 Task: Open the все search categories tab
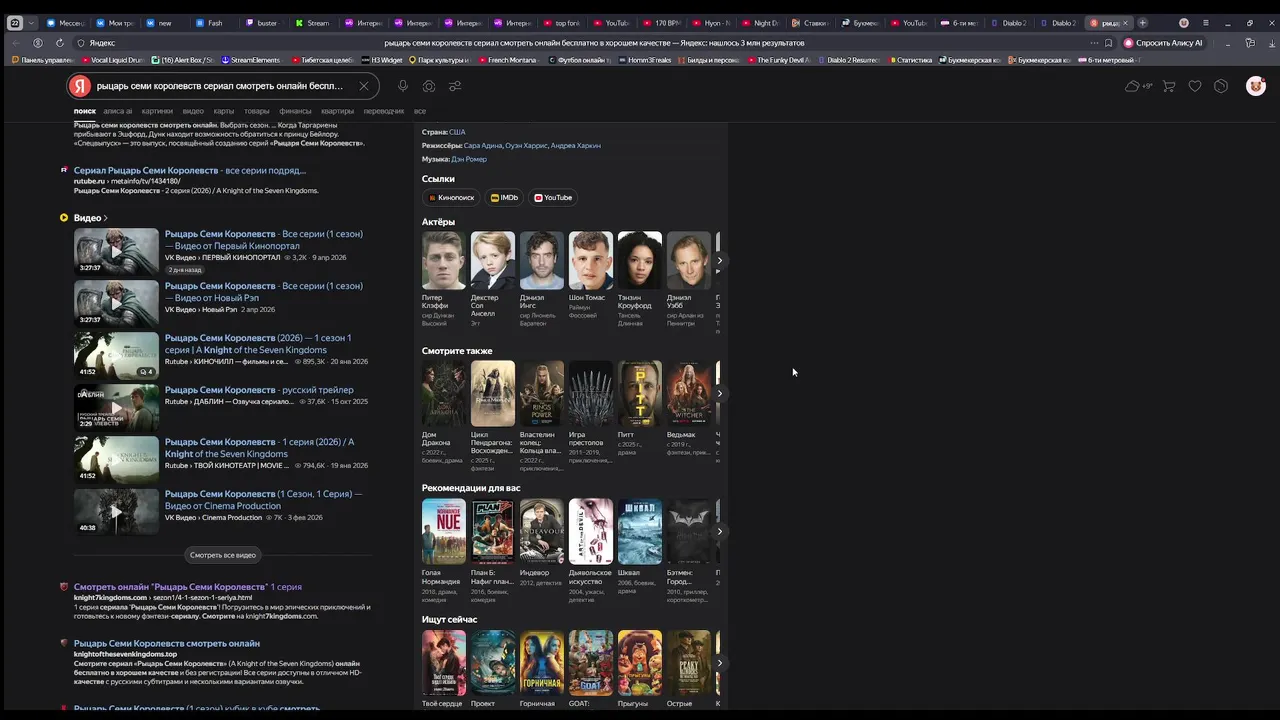pos(420,111)
